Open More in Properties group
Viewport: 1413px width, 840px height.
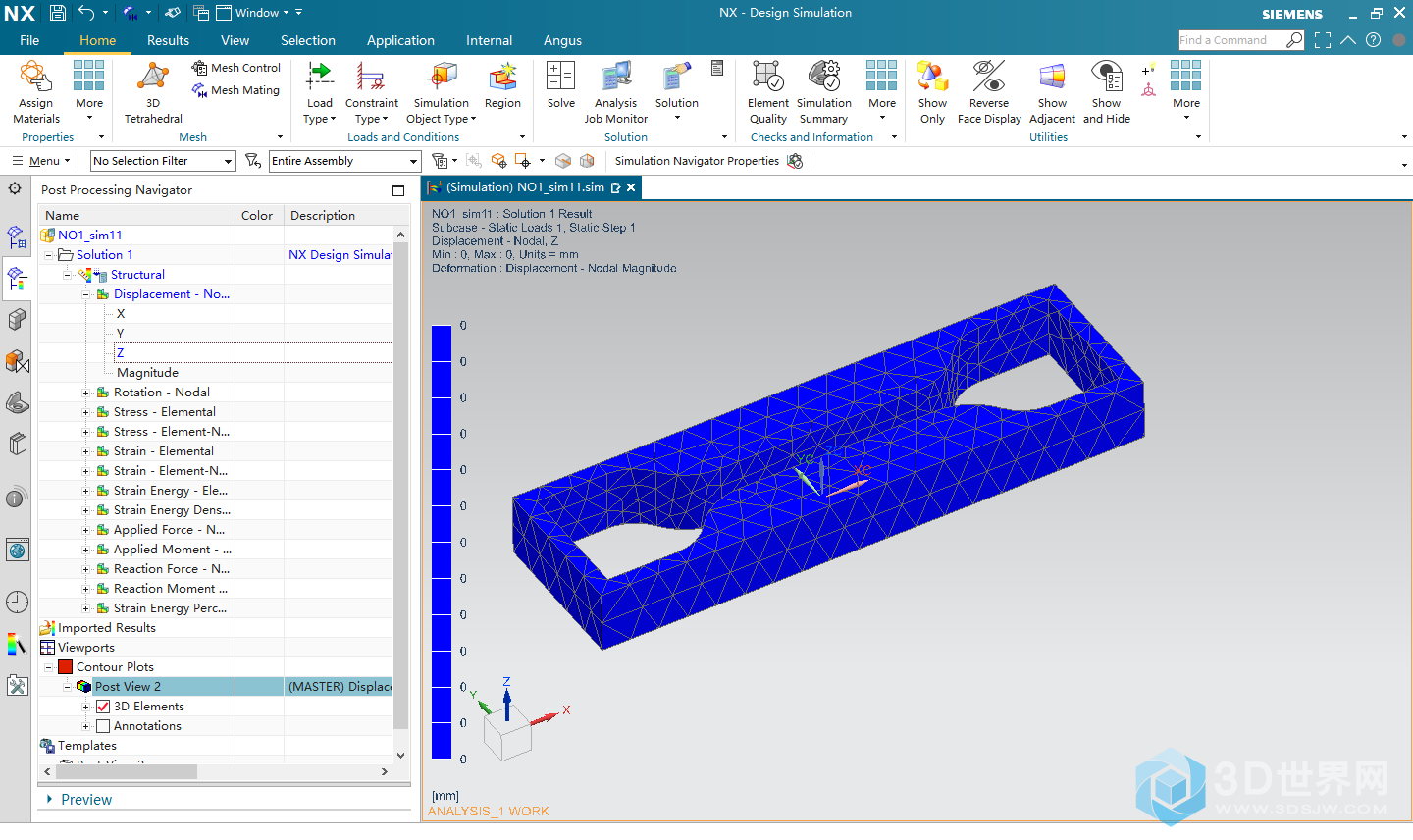pyautogui.click(x=89, y=92)
